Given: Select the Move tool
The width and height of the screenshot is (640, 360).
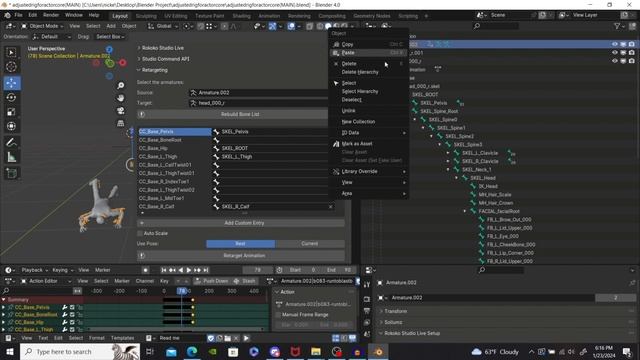Looking at the screenshot, I should pos(11,83).
